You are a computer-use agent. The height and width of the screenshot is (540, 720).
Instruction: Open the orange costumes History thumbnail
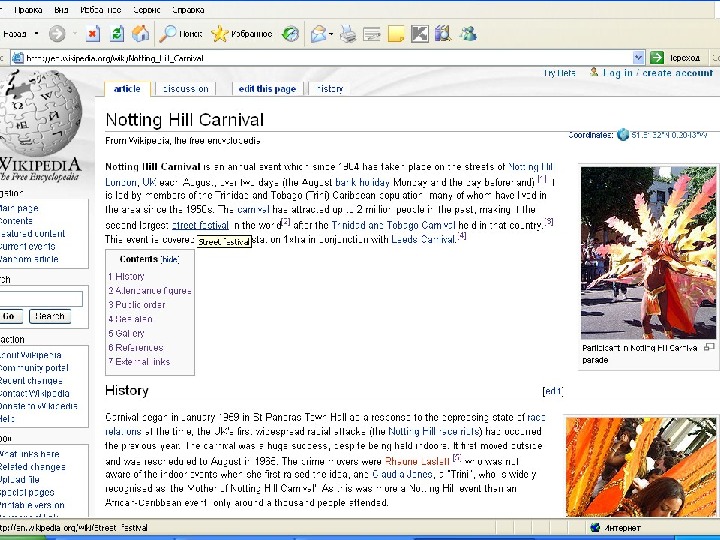[x=641, y=467]
